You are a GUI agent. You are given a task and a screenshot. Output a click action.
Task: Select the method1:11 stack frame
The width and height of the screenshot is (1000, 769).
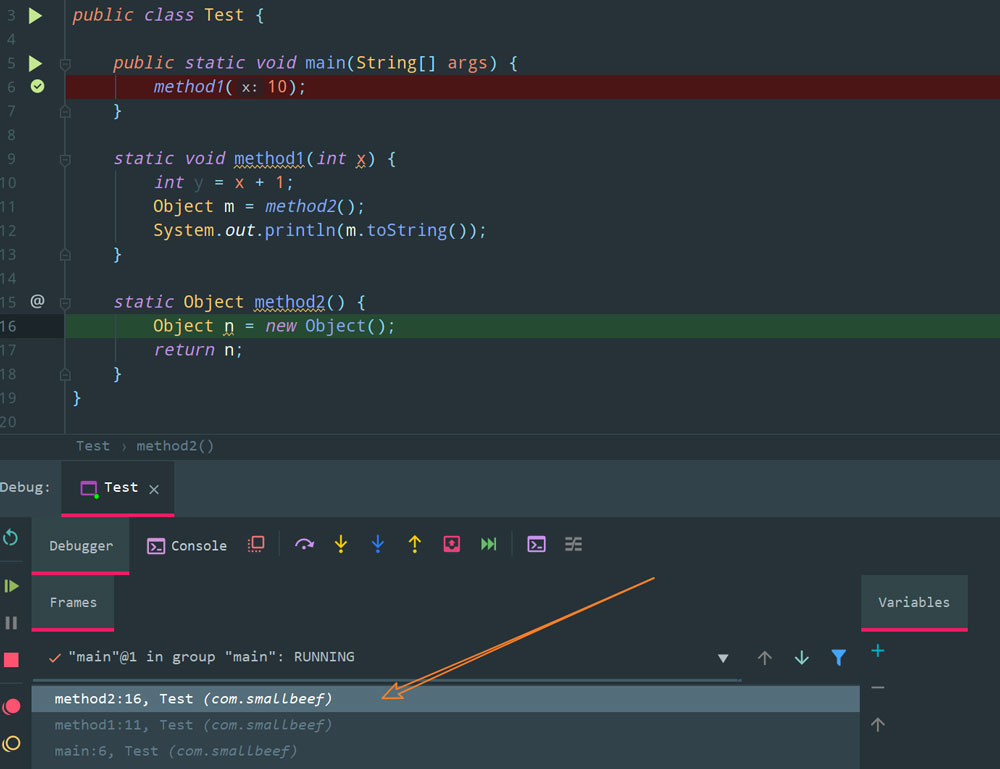click(x=193, y=725)
